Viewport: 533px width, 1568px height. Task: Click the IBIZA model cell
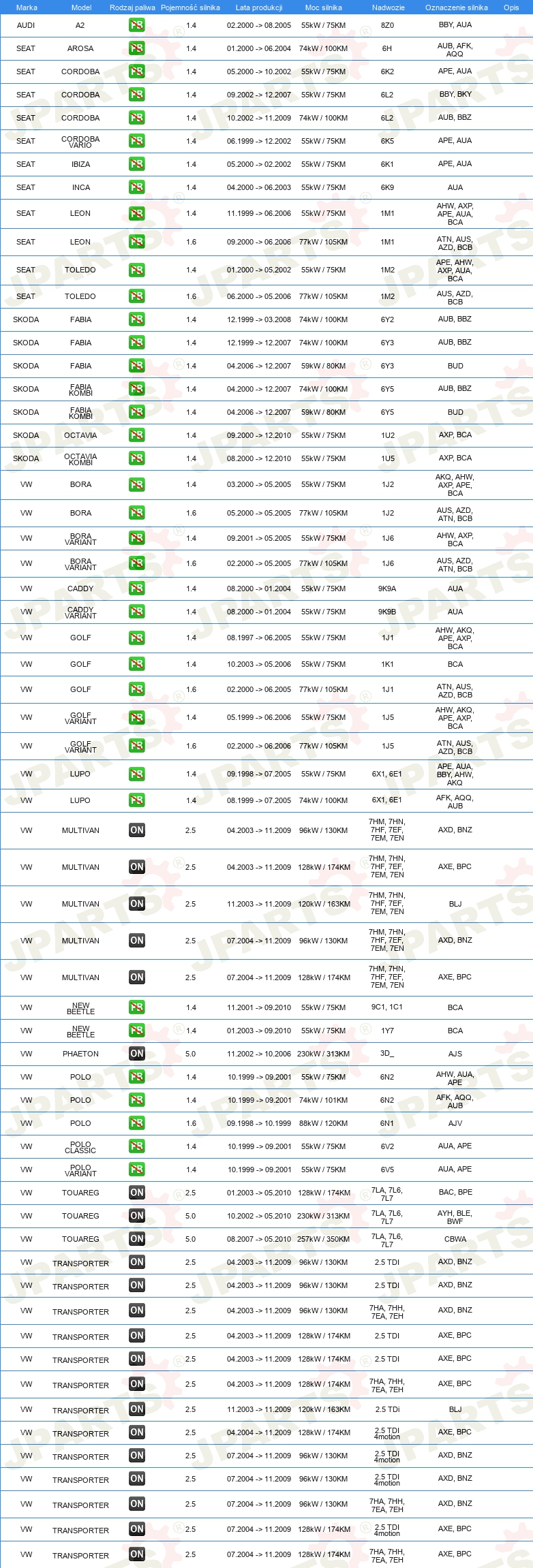(80, 164)
